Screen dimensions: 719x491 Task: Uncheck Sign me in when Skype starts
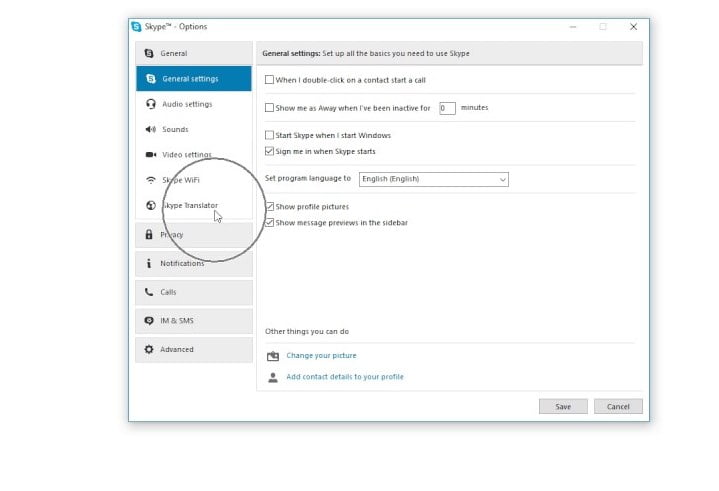269,151
